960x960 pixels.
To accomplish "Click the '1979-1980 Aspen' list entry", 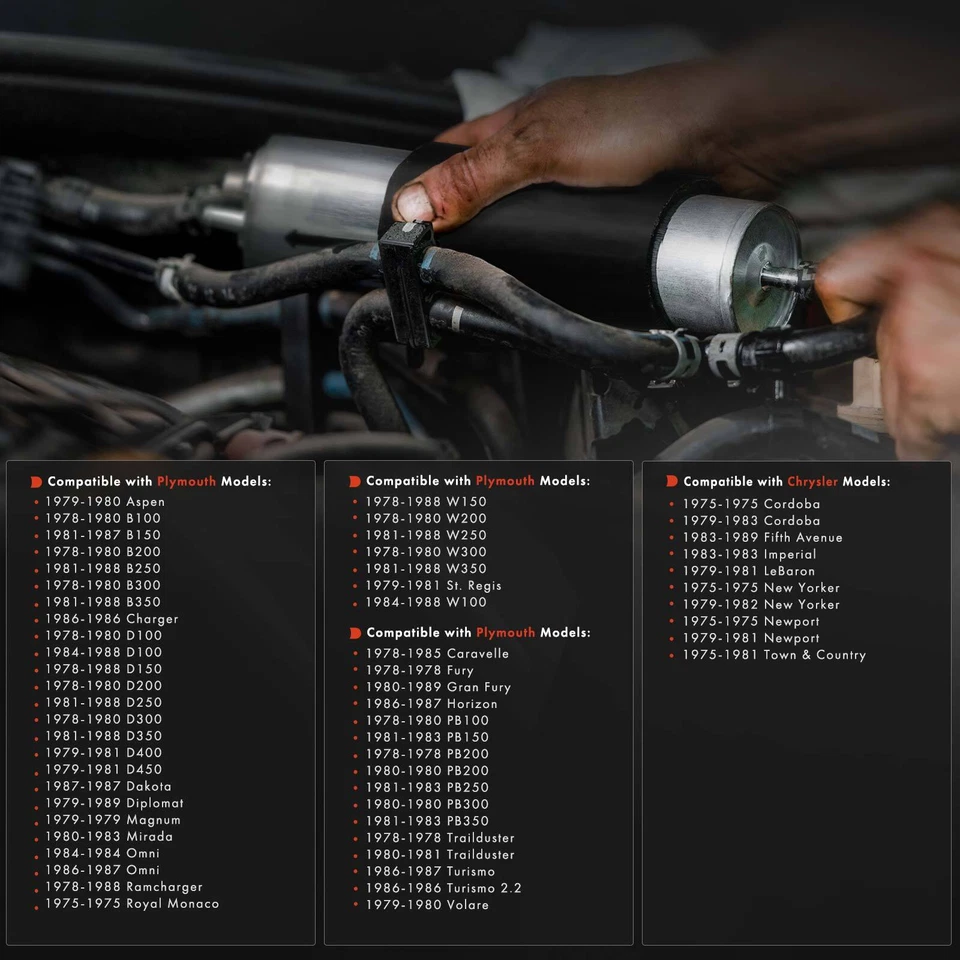I will pyautogui.click(x=105, y=501).
